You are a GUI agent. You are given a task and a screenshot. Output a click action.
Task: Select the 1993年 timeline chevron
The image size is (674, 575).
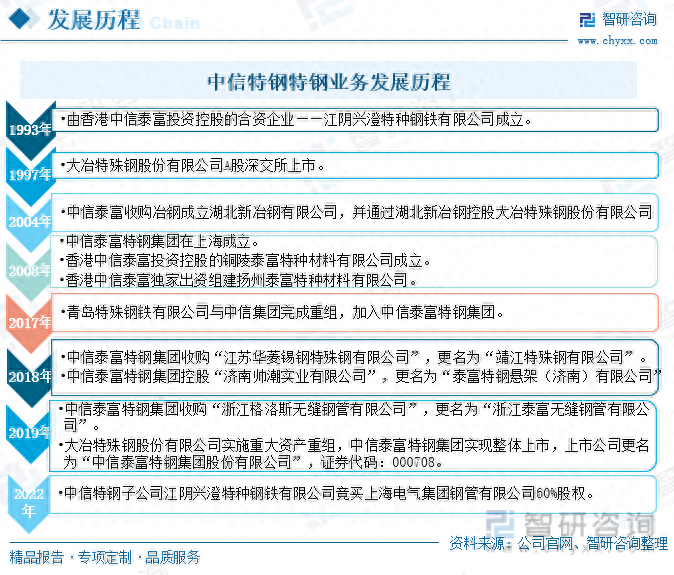tap(30, 129)
